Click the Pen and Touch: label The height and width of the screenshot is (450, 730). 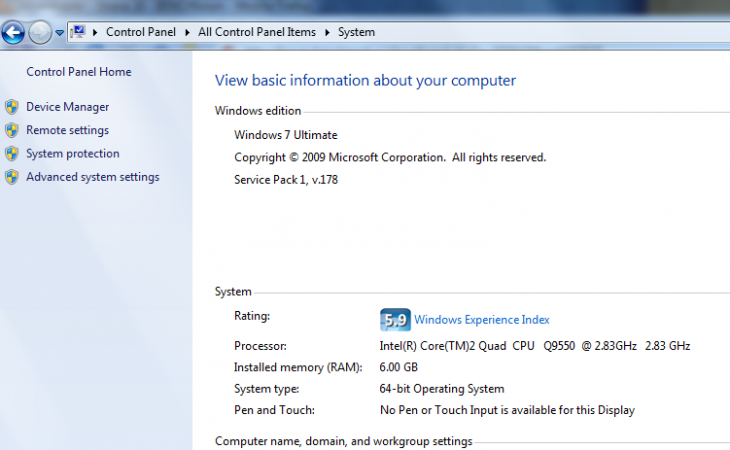(x=274, y=410)
